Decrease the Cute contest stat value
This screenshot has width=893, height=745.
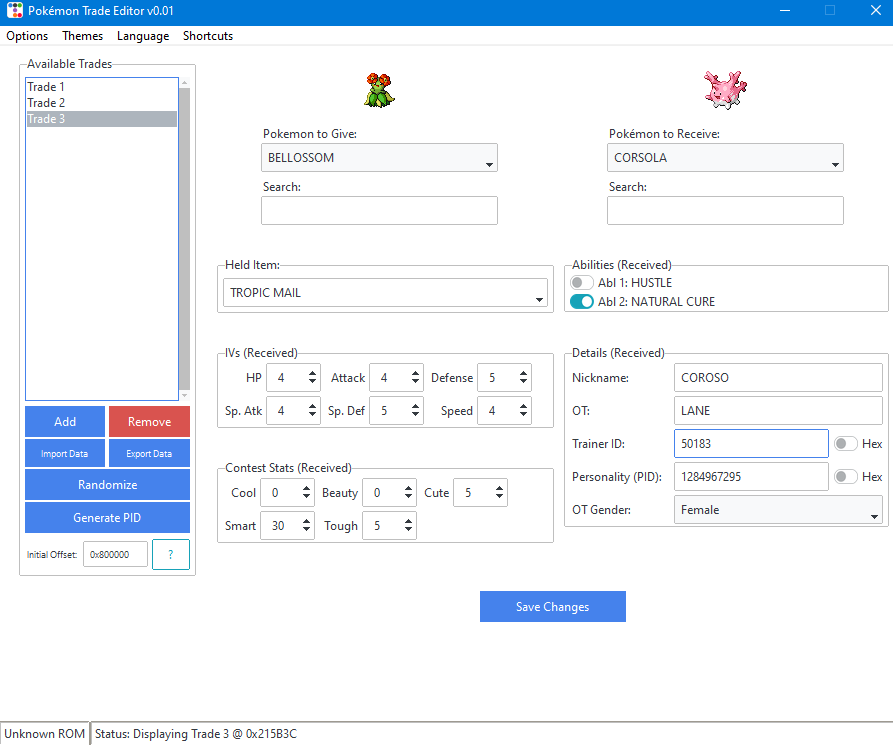point(498,498)
